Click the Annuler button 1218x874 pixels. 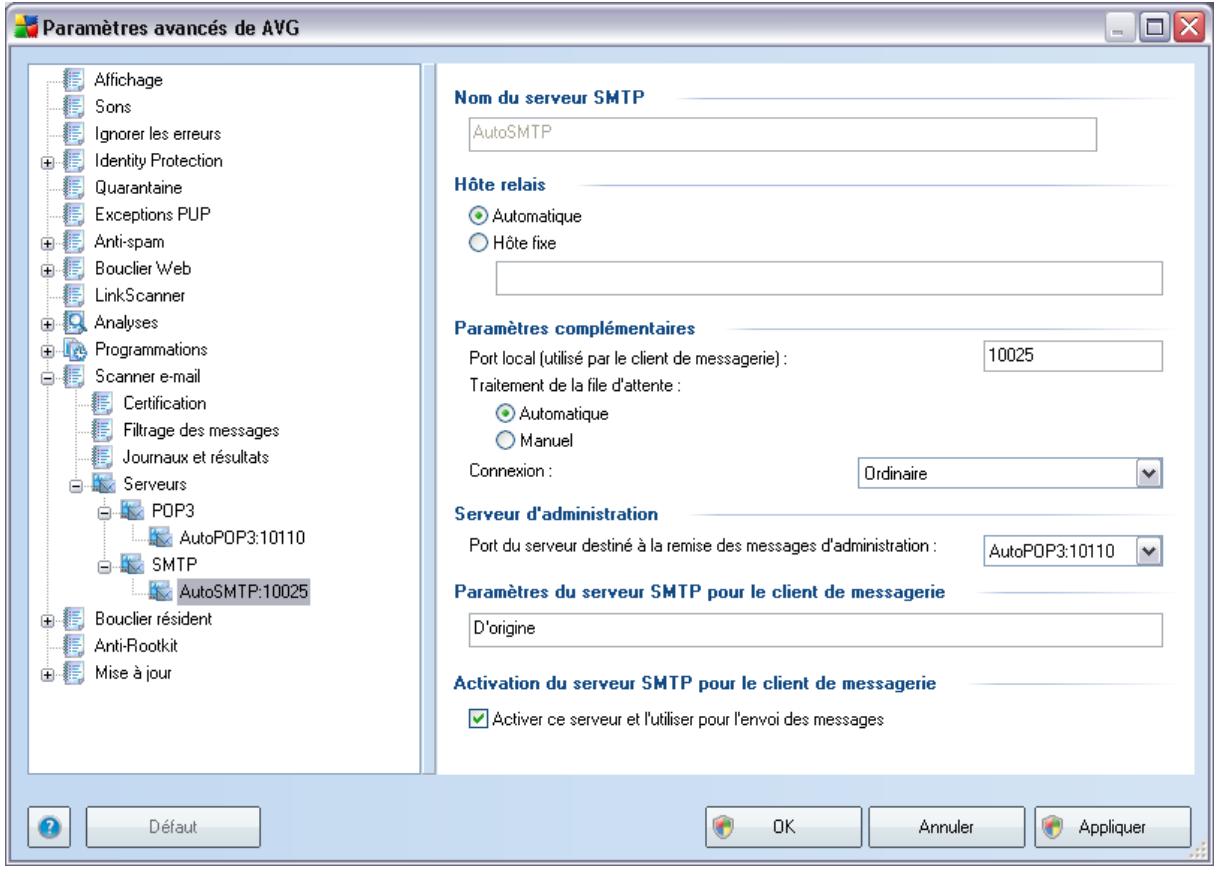tap(947, 826)
